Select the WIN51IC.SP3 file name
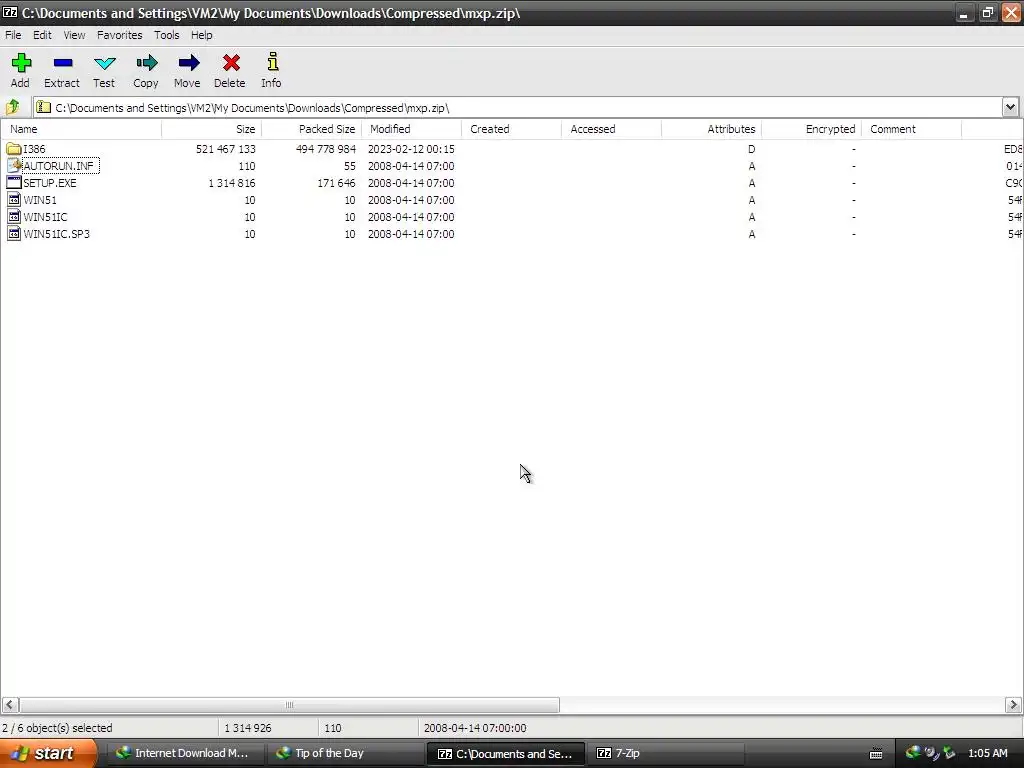This screenshot has width=1024, height=768. click(x=57, y=234)
